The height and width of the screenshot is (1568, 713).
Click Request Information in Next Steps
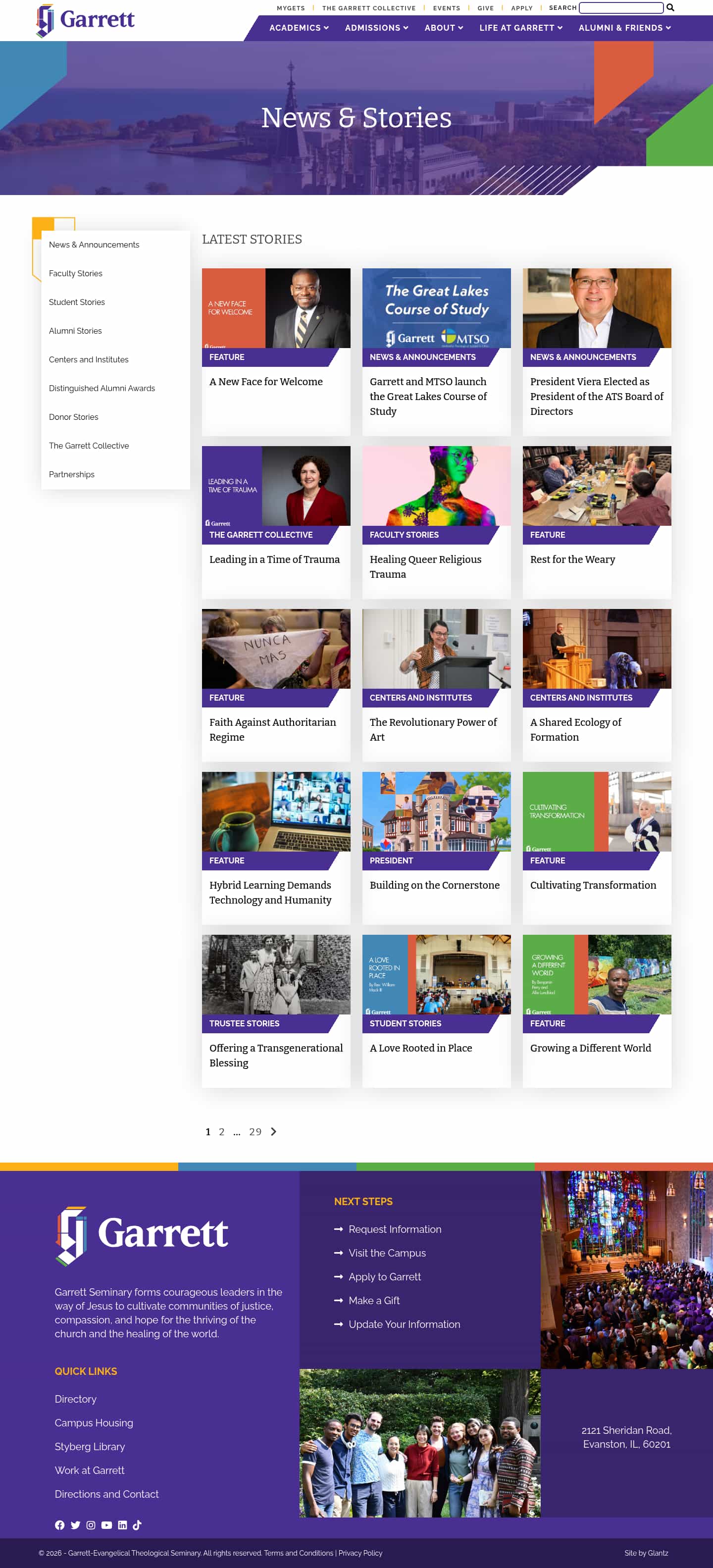395,1229
